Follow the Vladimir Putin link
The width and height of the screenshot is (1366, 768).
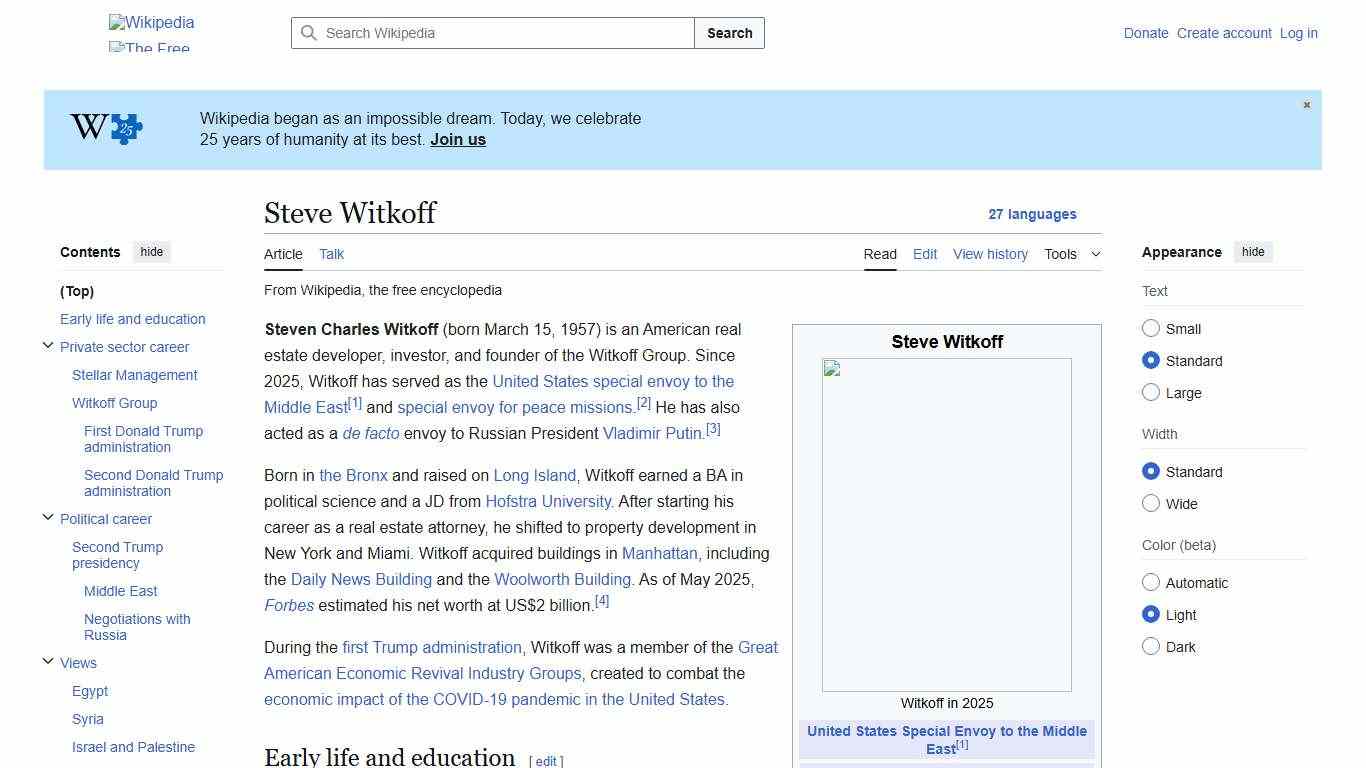coord(652,433)
